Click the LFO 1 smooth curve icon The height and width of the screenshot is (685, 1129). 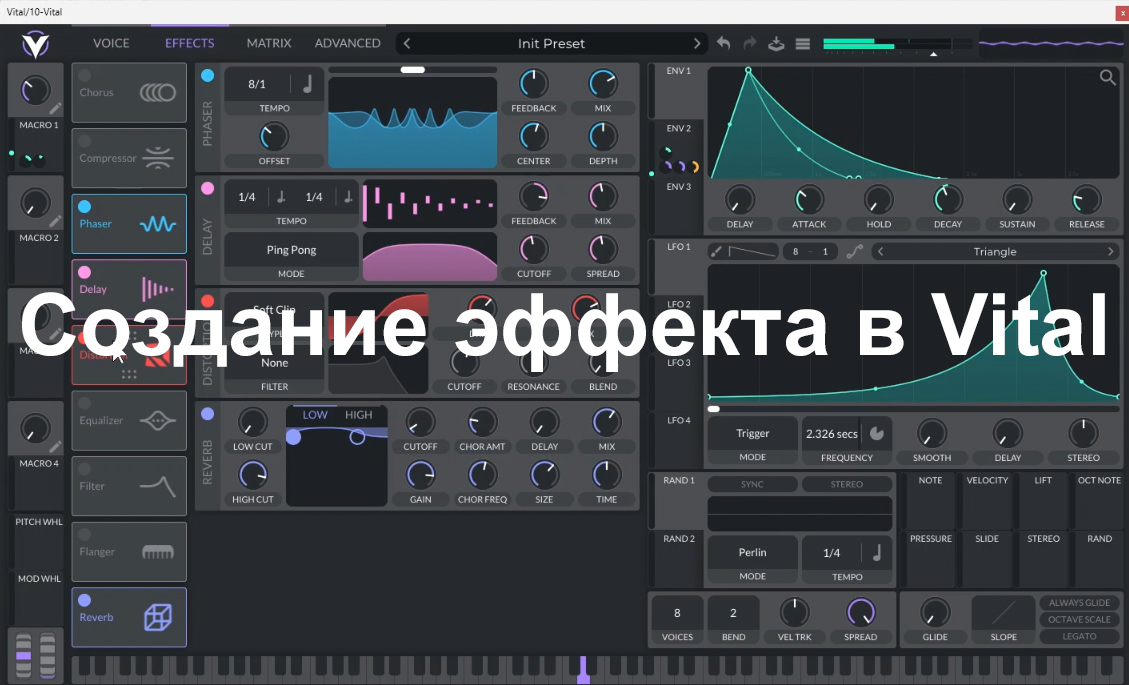(x=855, y=251)
